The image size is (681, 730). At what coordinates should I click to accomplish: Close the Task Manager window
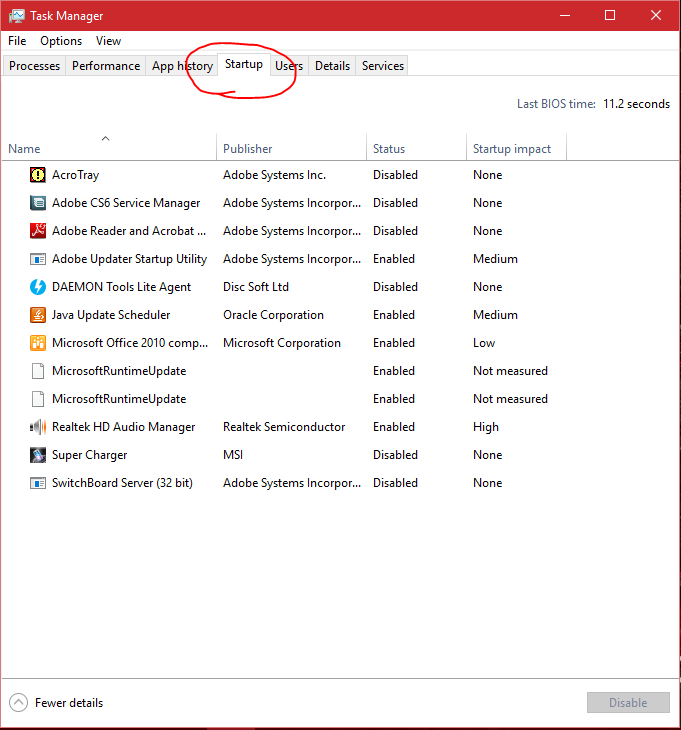pyautogui.click(x=656, y=15)
